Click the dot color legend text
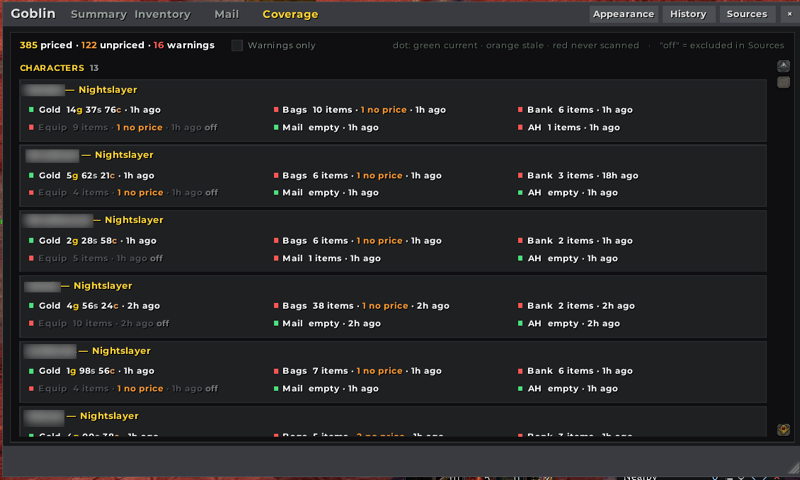The width and height of the screenshot is (800, 480). click(516, 45)
